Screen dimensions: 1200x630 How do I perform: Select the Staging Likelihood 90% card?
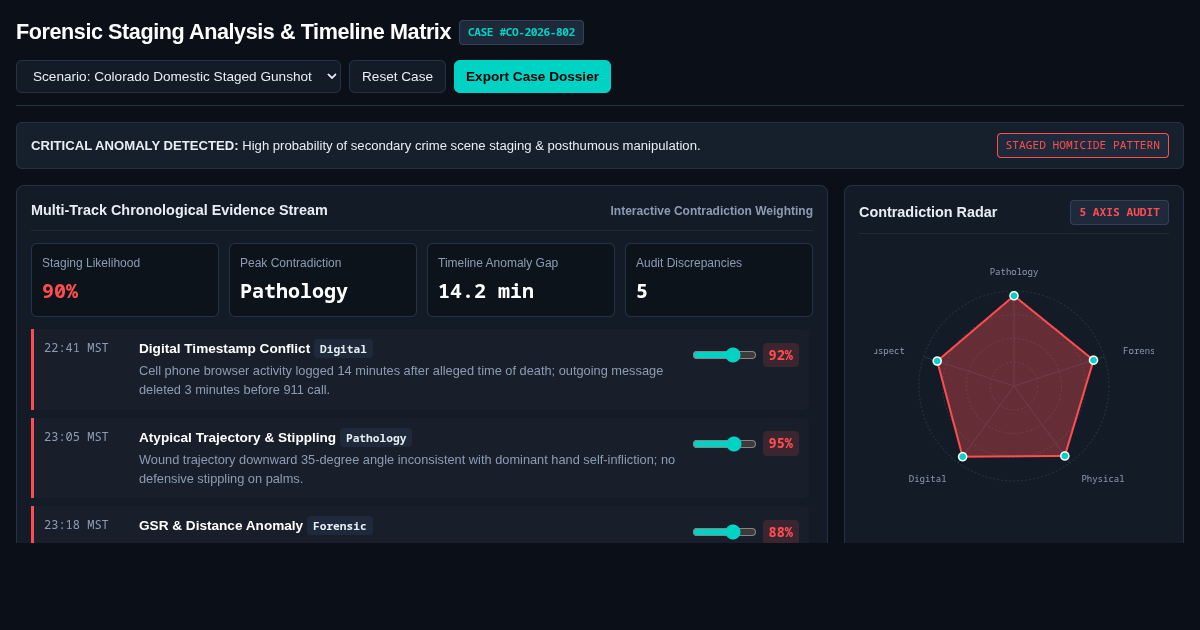pos(125,280)
